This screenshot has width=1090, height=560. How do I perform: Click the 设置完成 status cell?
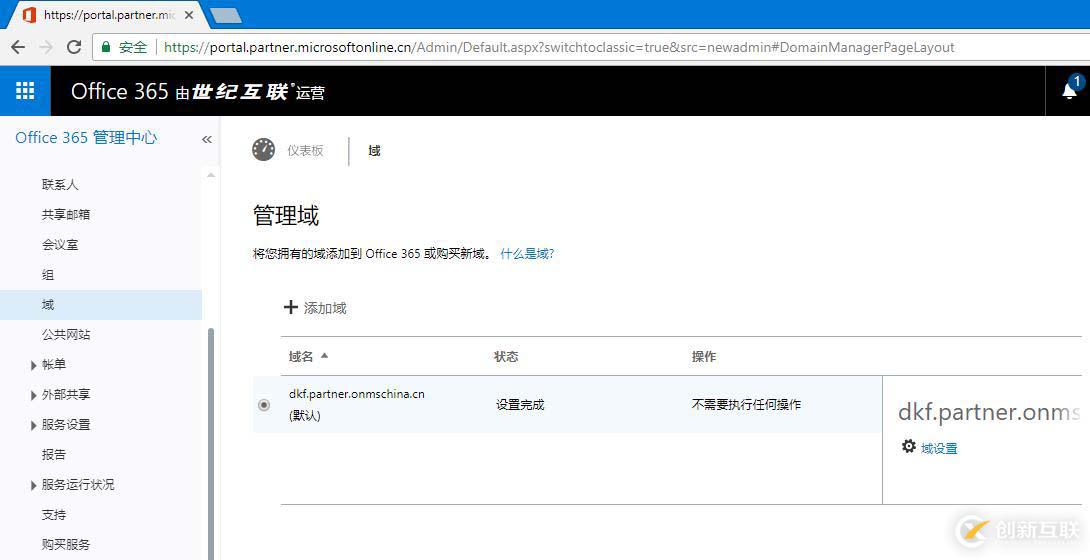coord(520,404)
